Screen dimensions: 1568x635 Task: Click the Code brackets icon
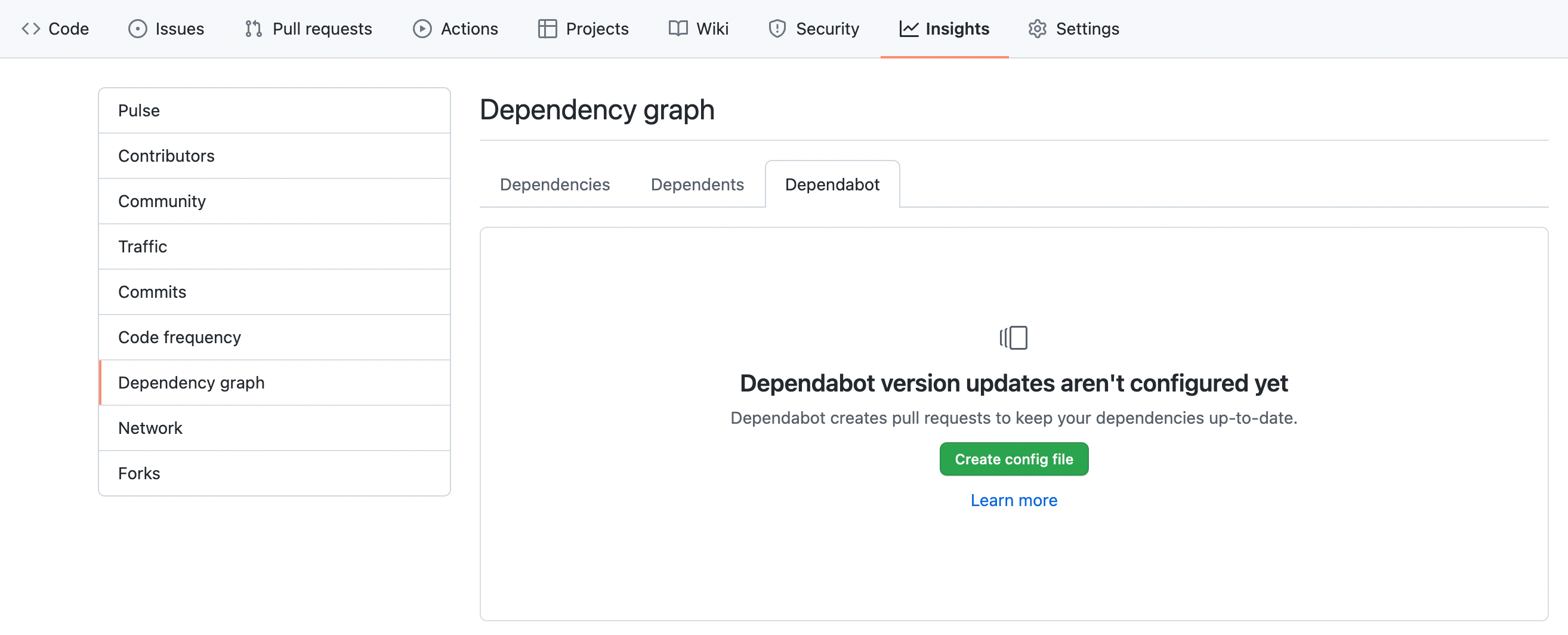click(30, 29)
